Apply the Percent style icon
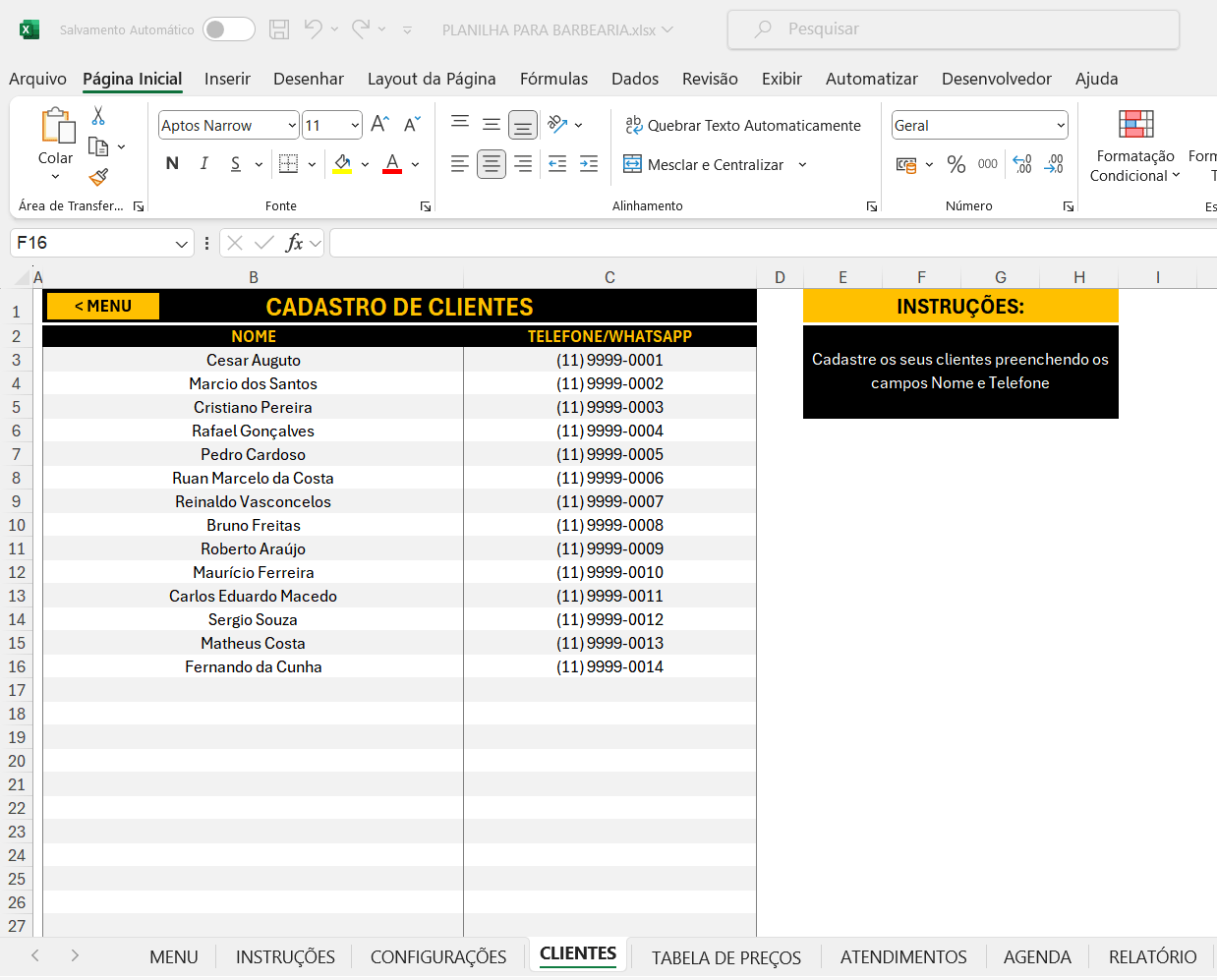The image size is (1217, 980). [956, 164]
